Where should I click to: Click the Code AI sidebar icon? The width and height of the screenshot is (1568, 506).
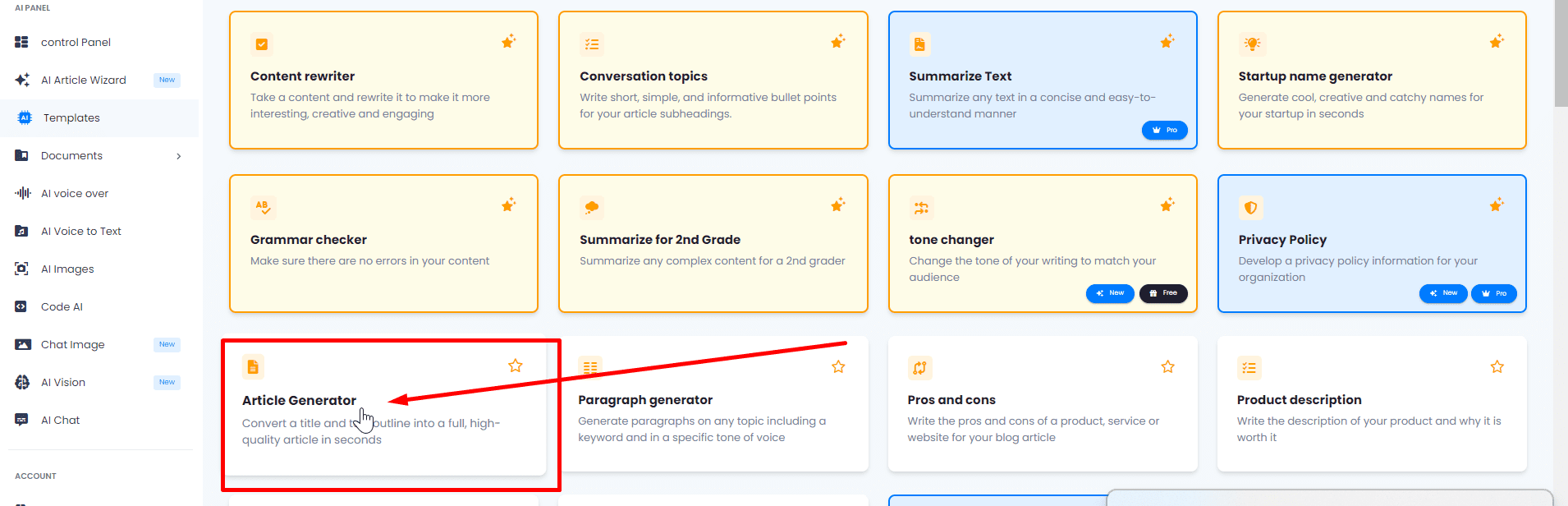(x=22, y=306)
